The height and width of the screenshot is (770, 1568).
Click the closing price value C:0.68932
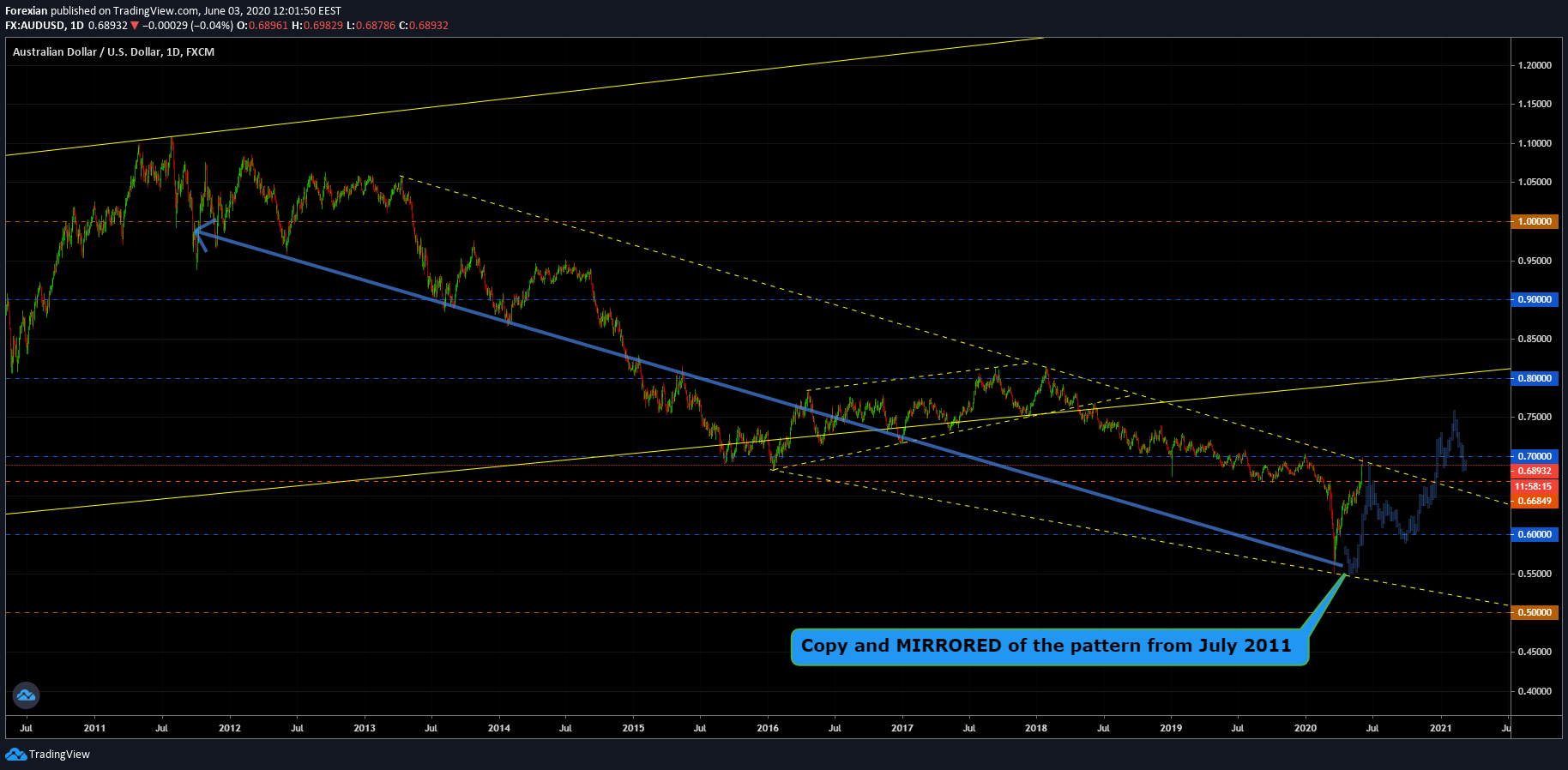(424, 26)
